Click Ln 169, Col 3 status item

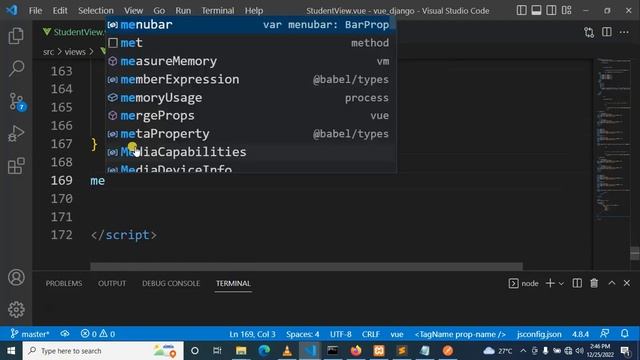(252, 334)
